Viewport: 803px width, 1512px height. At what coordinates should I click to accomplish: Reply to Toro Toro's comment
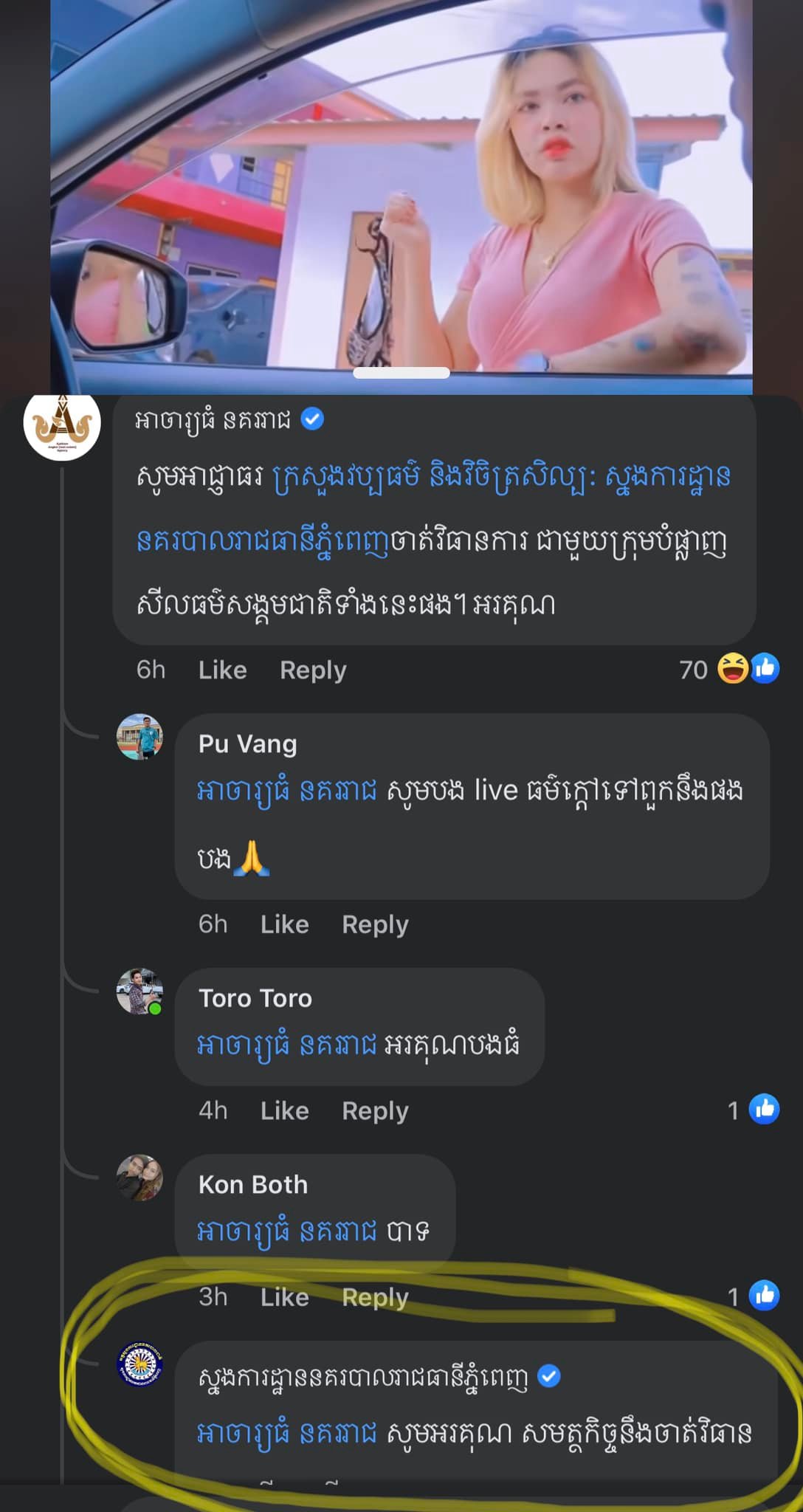pyautogui.click(x=375, y=1110)
